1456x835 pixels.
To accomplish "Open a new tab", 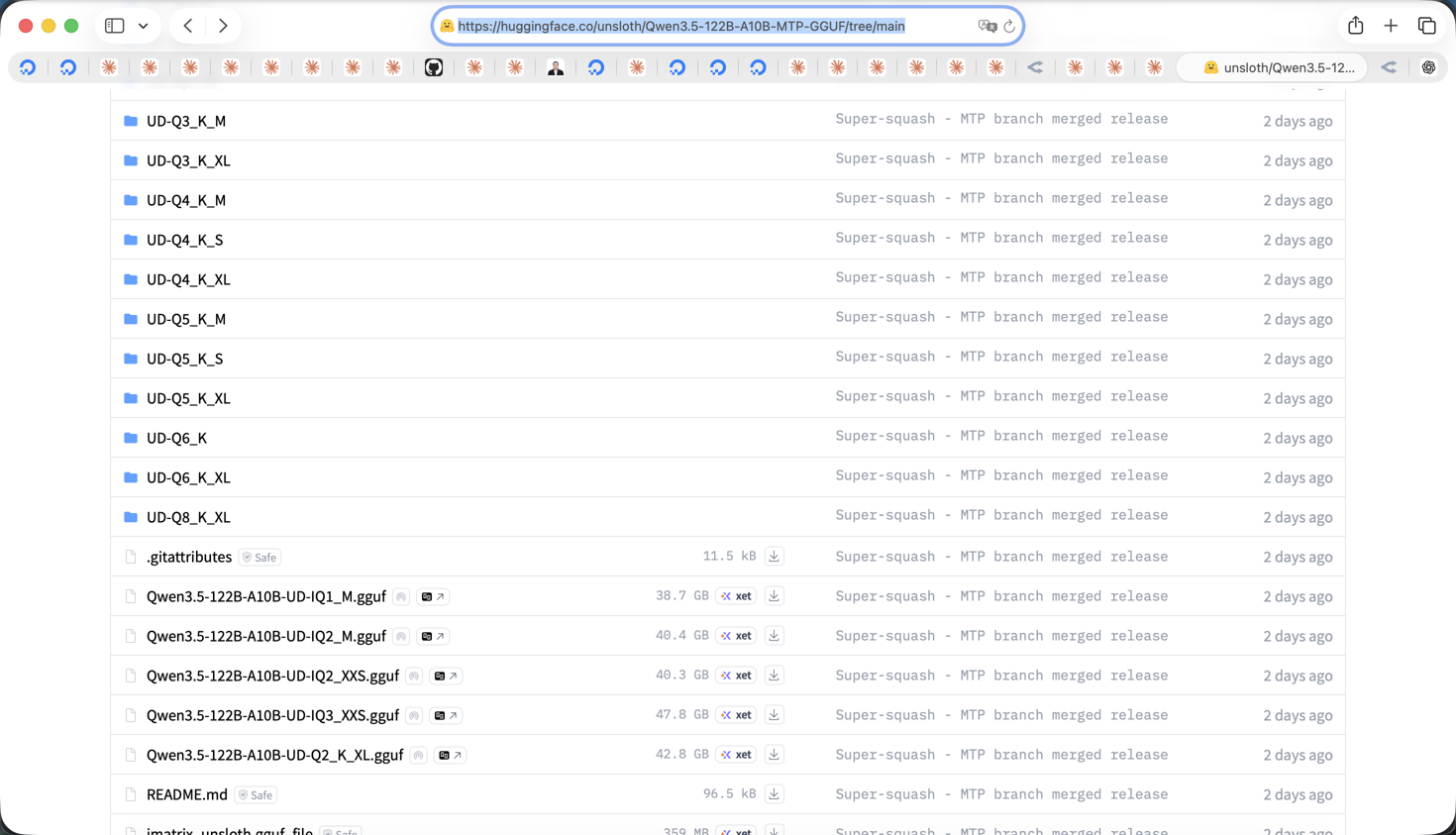I will coord(1391,26).
